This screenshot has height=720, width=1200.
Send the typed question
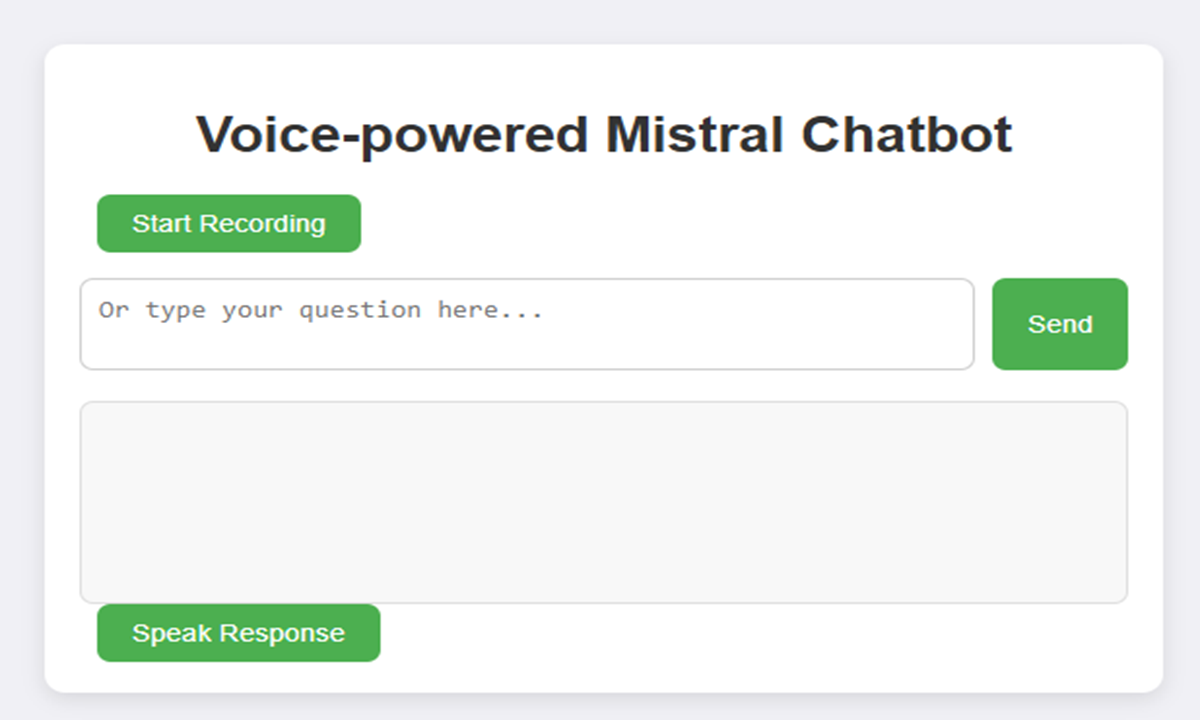click(x=1060, y=324)
